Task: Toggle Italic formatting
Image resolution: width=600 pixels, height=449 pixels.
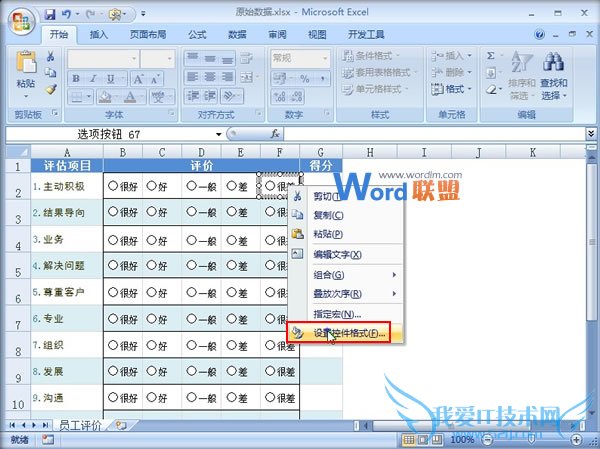Action: [x=93, y=79]
